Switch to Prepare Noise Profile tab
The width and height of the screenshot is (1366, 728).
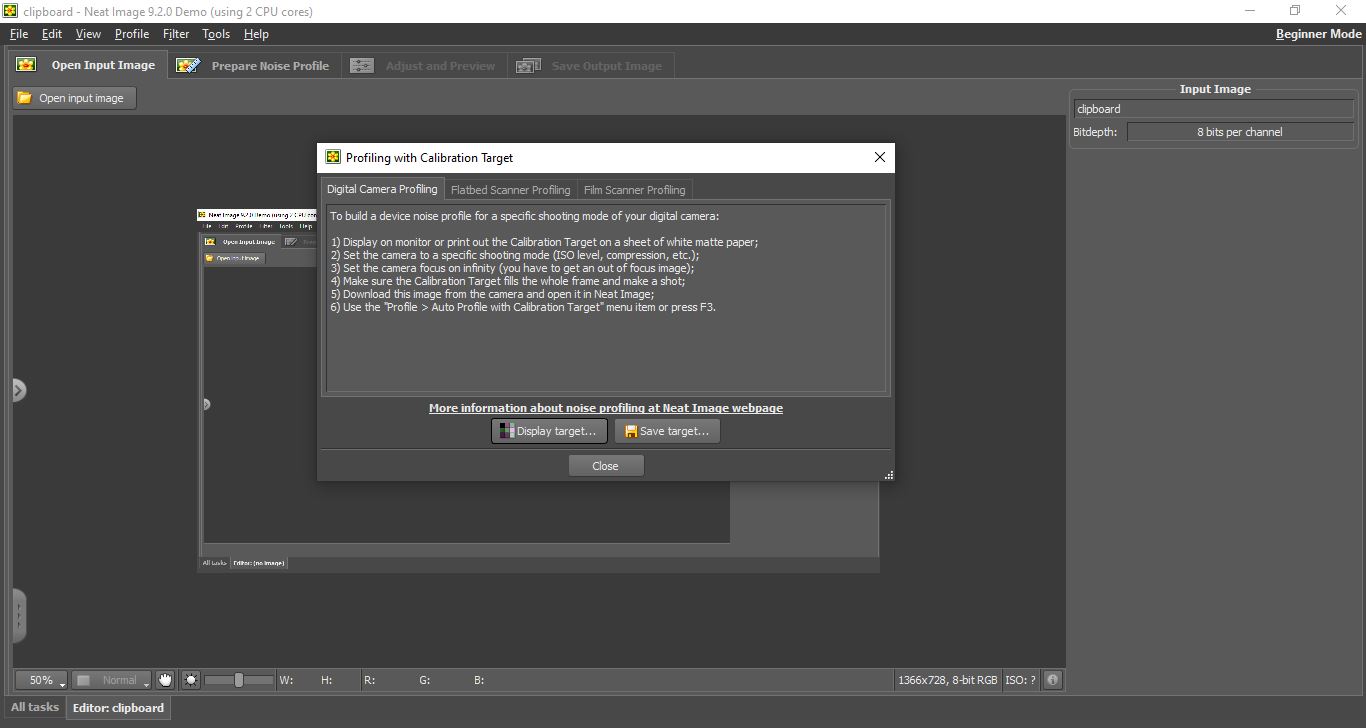point(254,66)
